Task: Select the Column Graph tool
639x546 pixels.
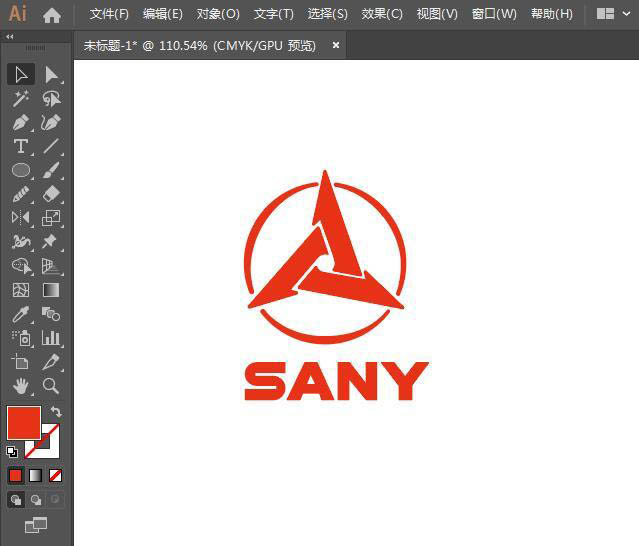Action: pyautogui.click(x=51, y=338)
